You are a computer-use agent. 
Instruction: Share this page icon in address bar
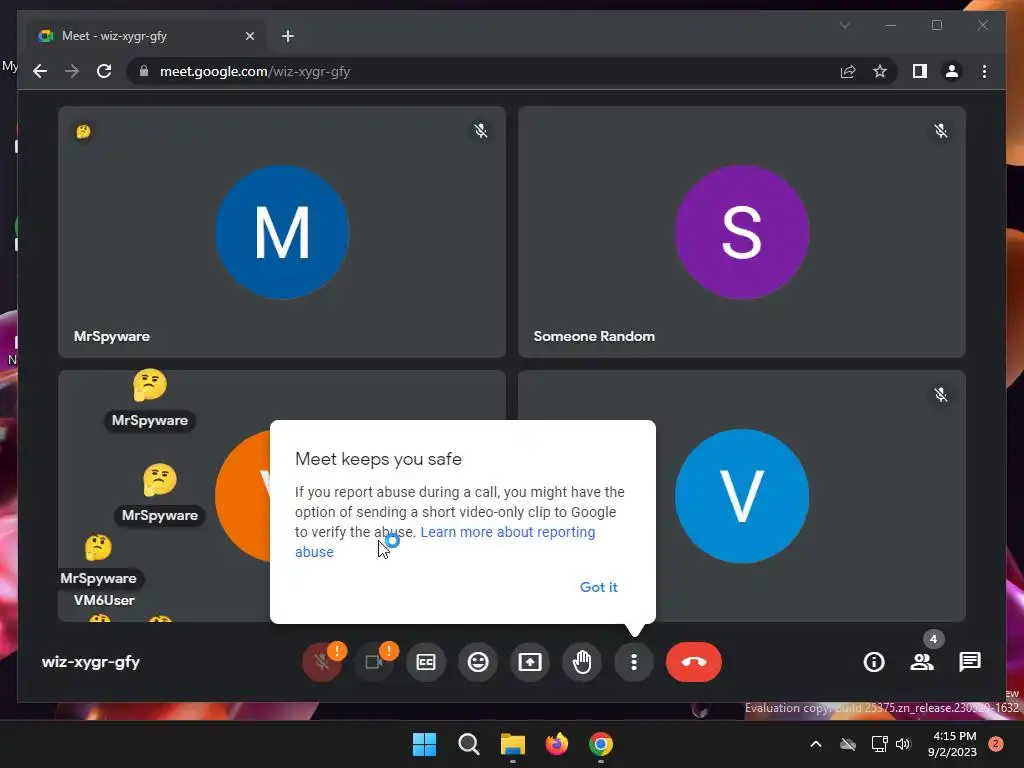click(x=848, y=71)
